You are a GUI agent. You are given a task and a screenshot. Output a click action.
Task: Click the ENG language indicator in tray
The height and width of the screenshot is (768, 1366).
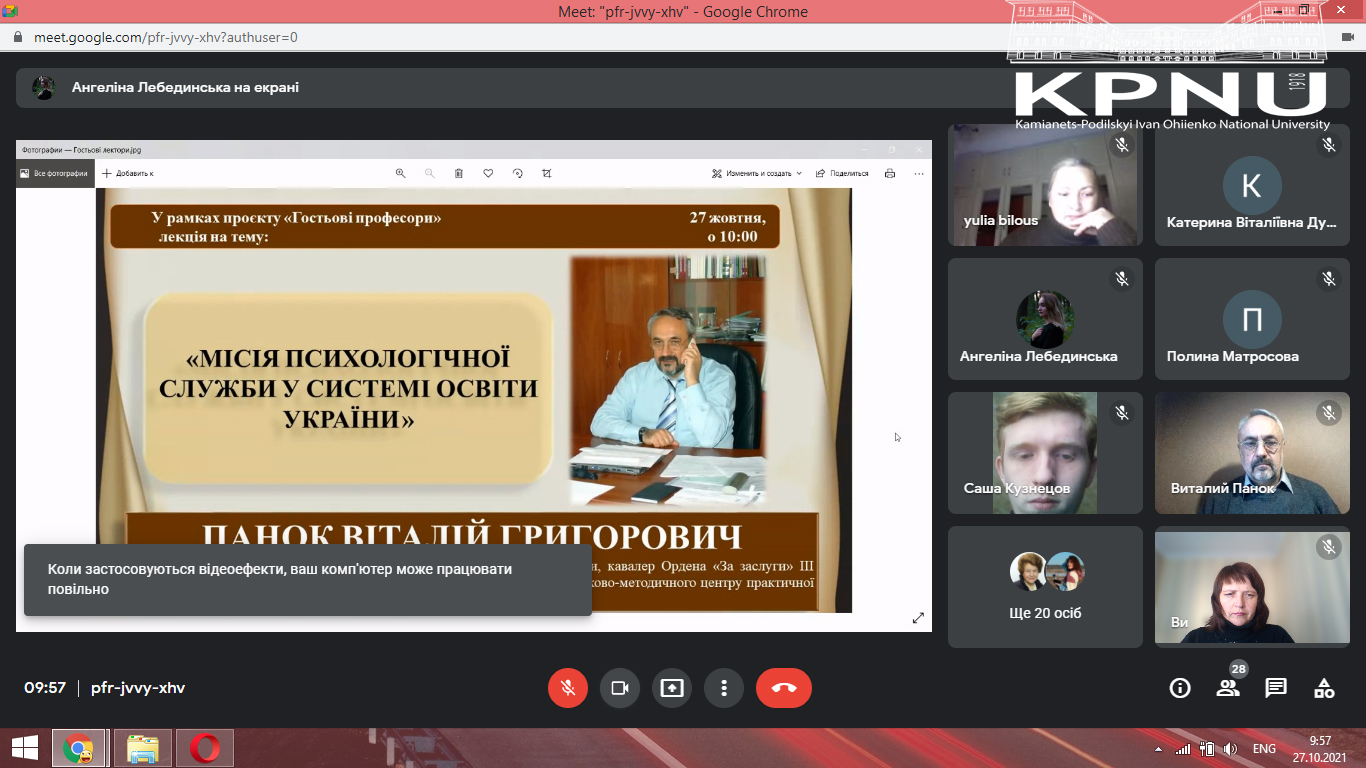point(1264,749)
